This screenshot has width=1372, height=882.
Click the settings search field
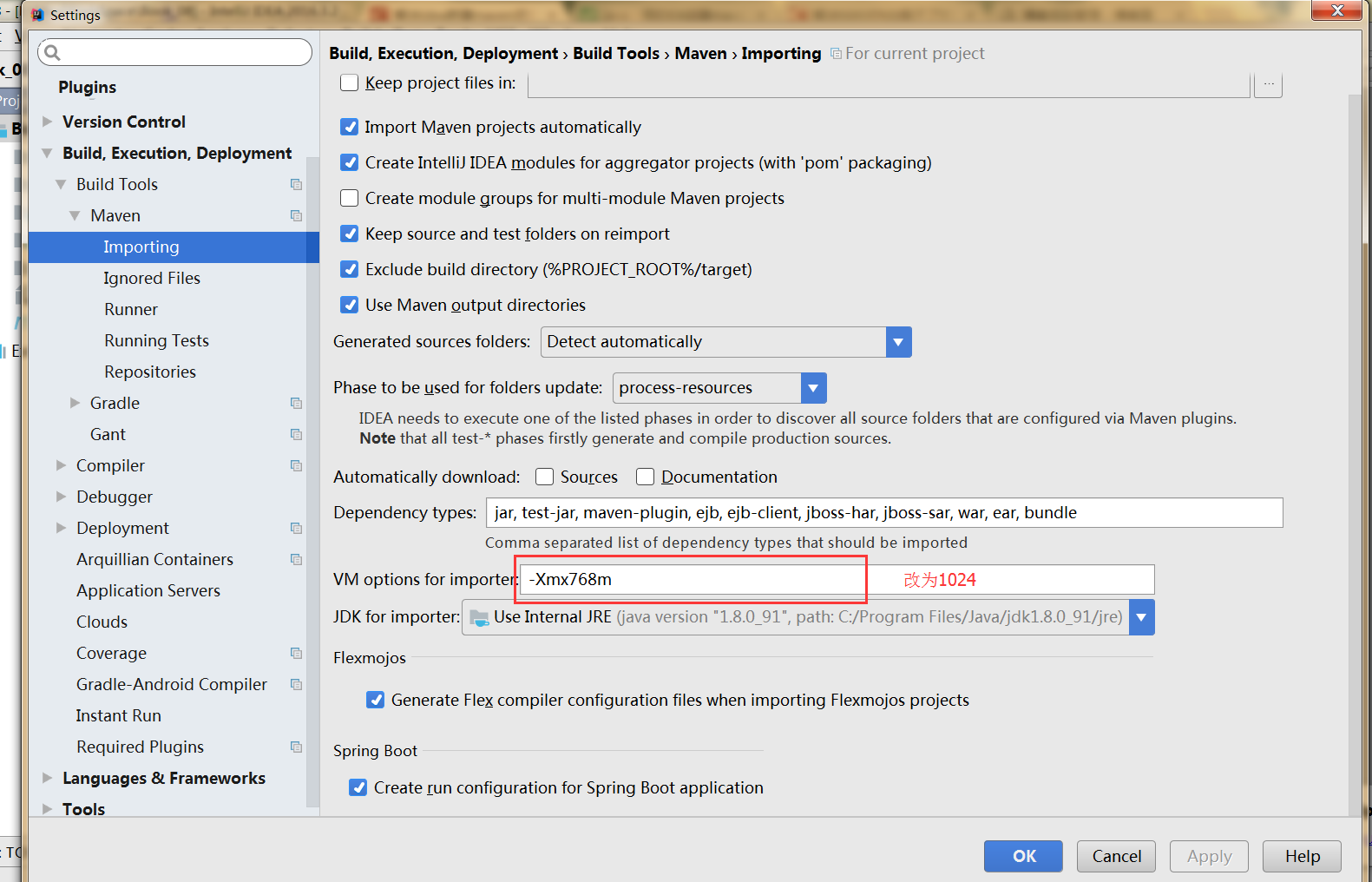(174, 52)
